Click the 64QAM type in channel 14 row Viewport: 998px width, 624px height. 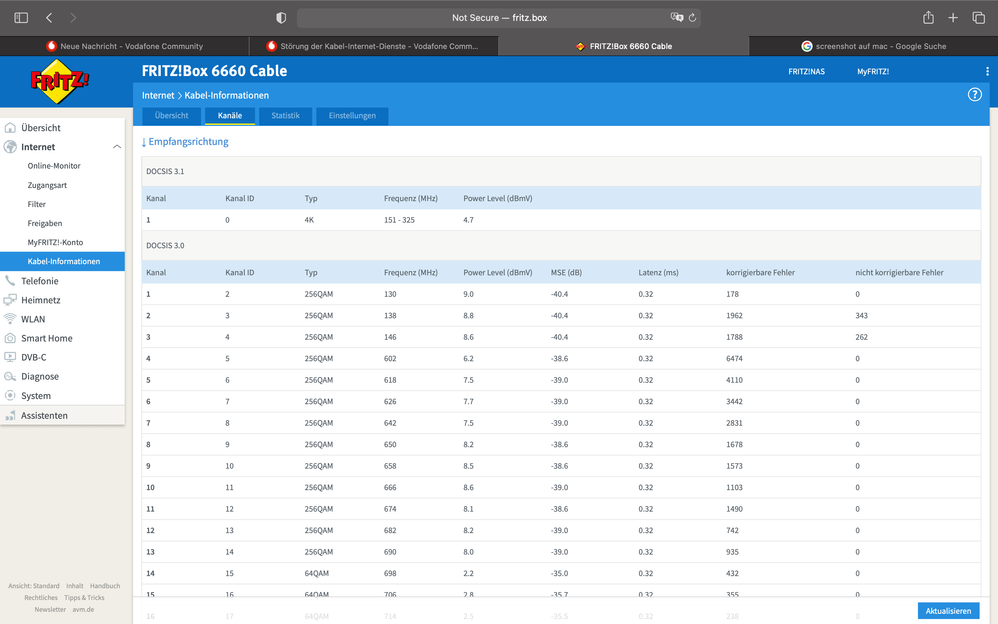point(317,573)
